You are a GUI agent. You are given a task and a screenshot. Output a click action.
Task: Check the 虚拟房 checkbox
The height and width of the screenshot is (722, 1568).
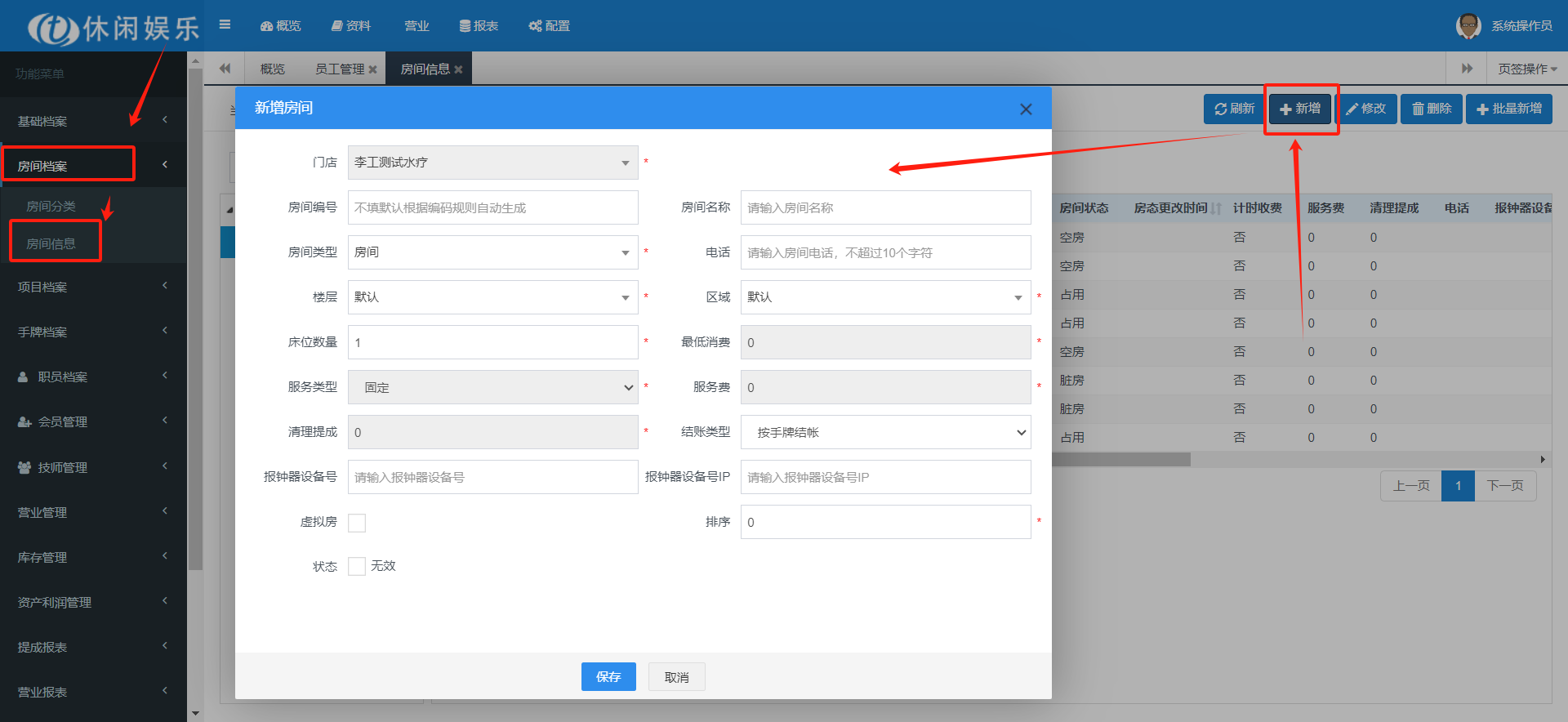point(357,523)
